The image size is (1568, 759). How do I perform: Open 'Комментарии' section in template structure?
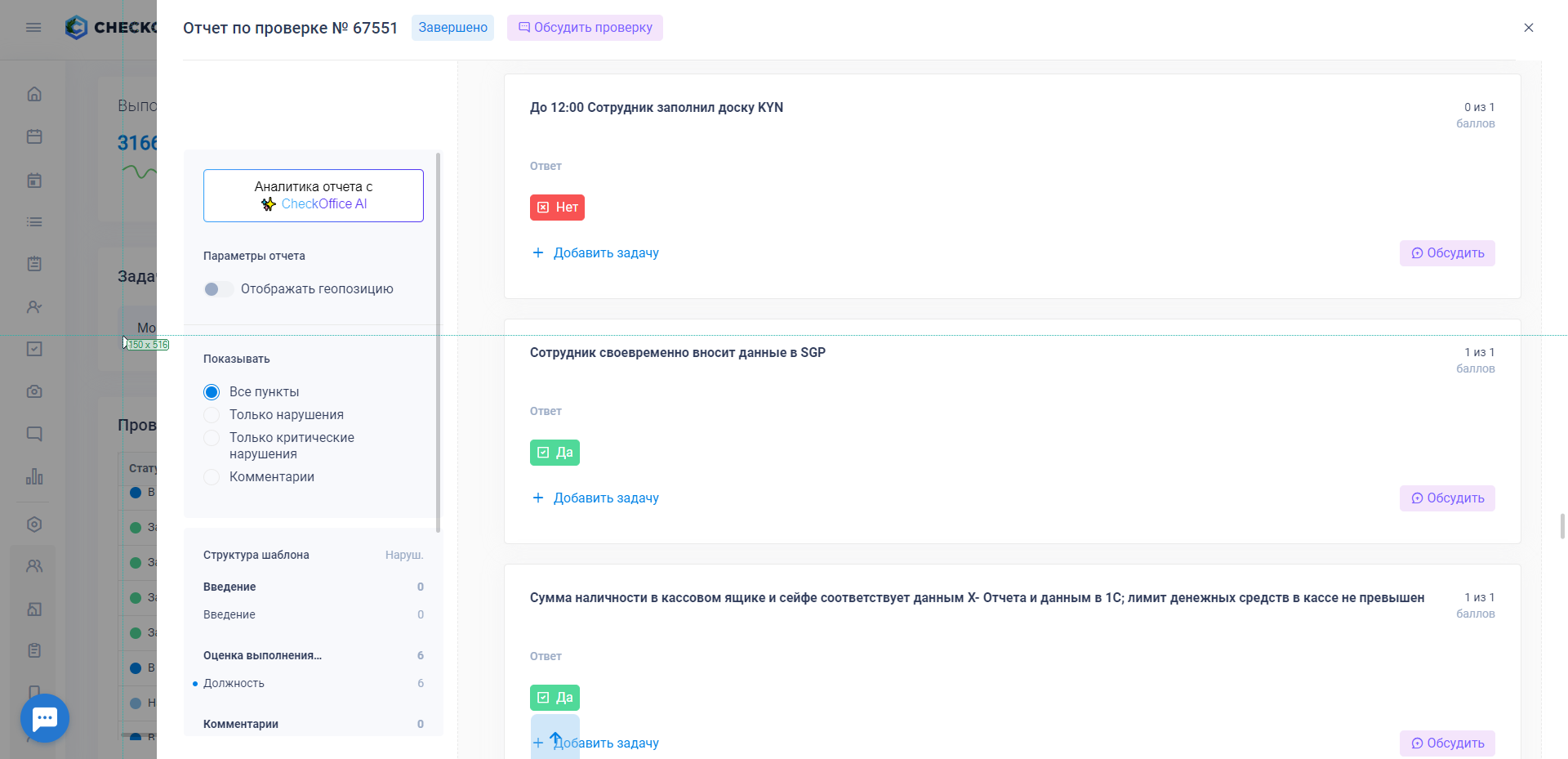241,724
